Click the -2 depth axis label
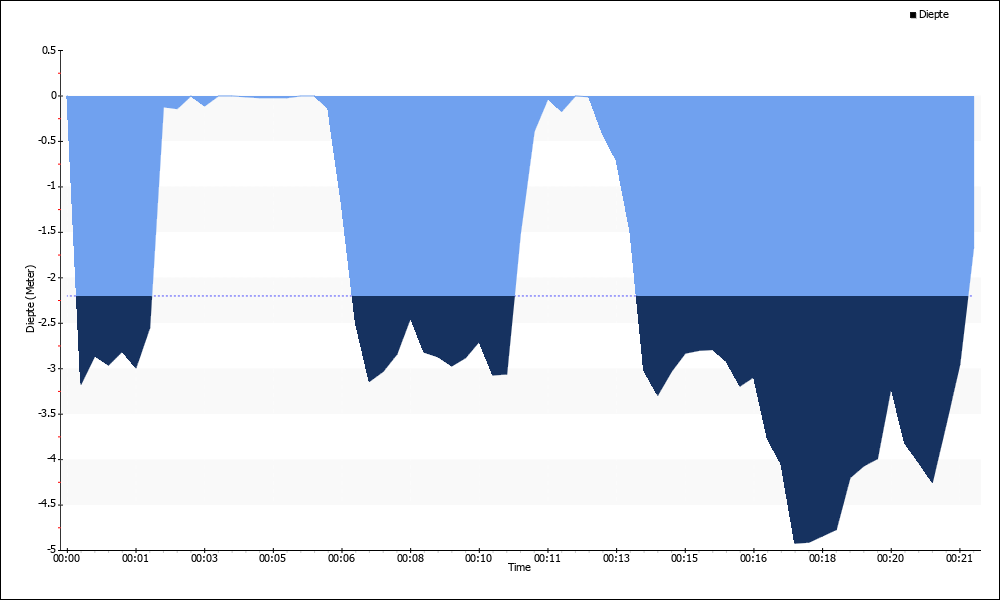The height and width of the screenshot is (600, 1000). 51,277
